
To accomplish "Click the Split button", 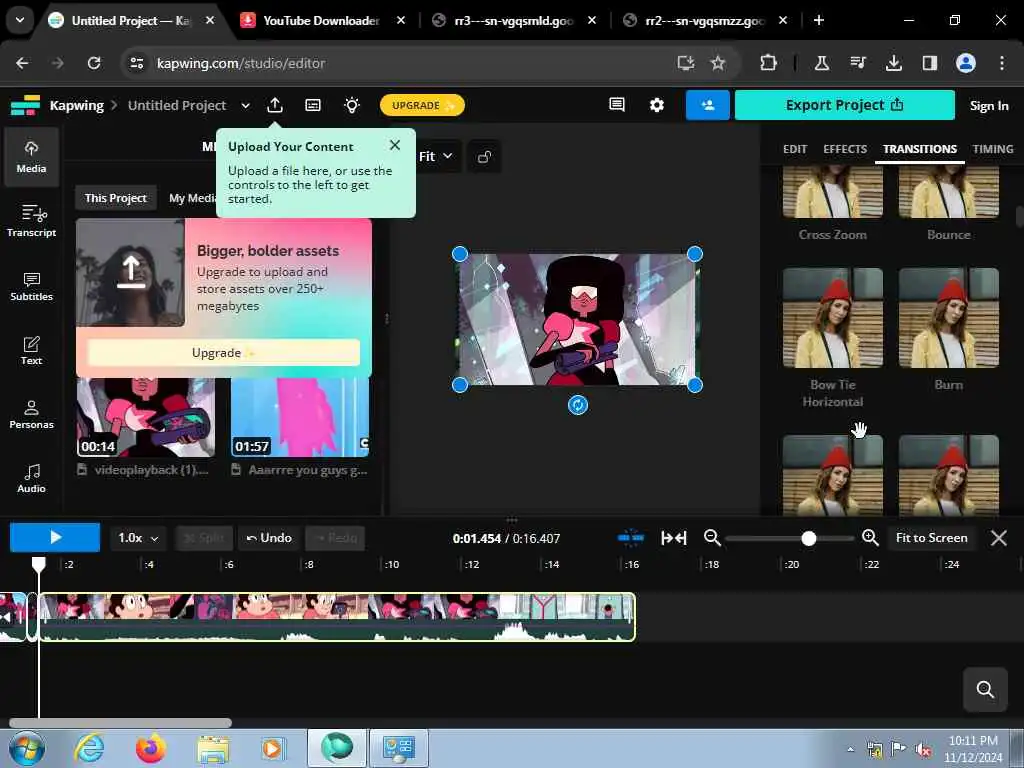I will pyautogui.click(x=204, y=538).
